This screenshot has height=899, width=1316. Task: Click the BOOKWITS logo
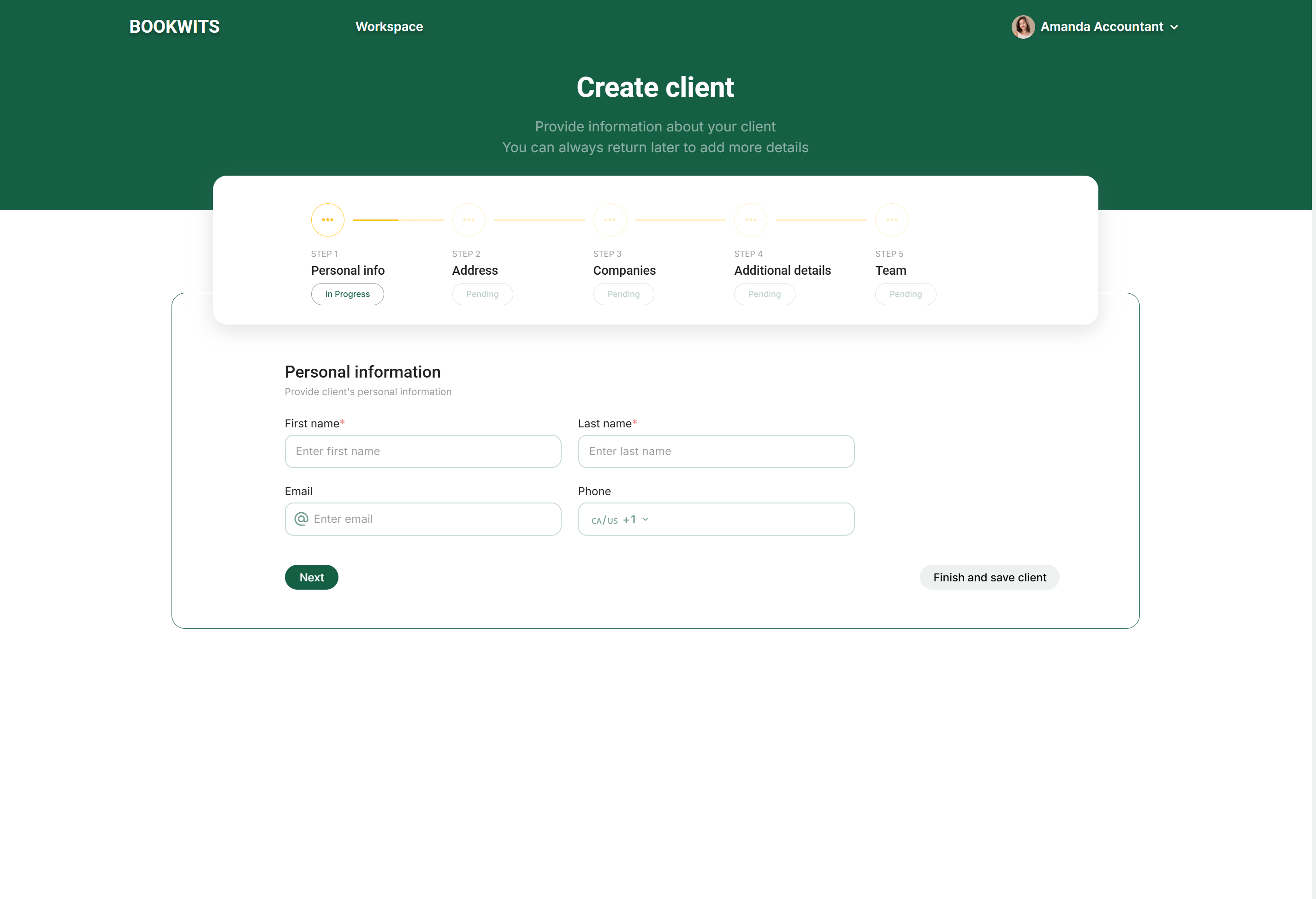174,27
